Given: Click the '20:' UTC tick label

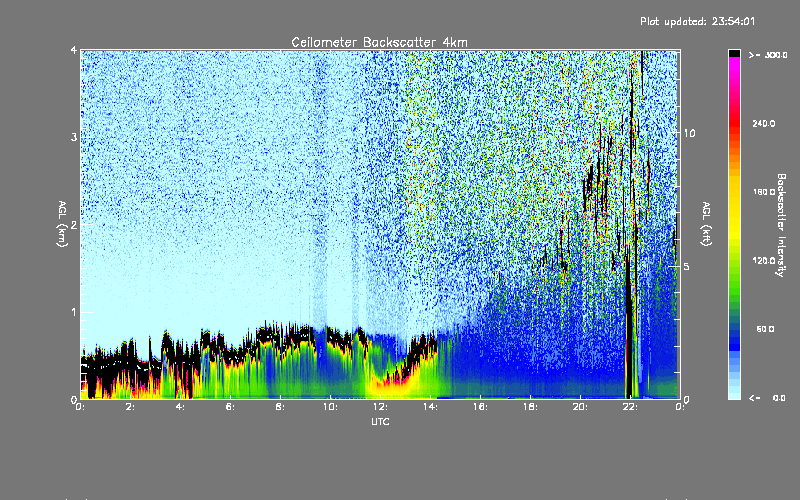Looking at the screenshot, I should [x=580, y=407].
